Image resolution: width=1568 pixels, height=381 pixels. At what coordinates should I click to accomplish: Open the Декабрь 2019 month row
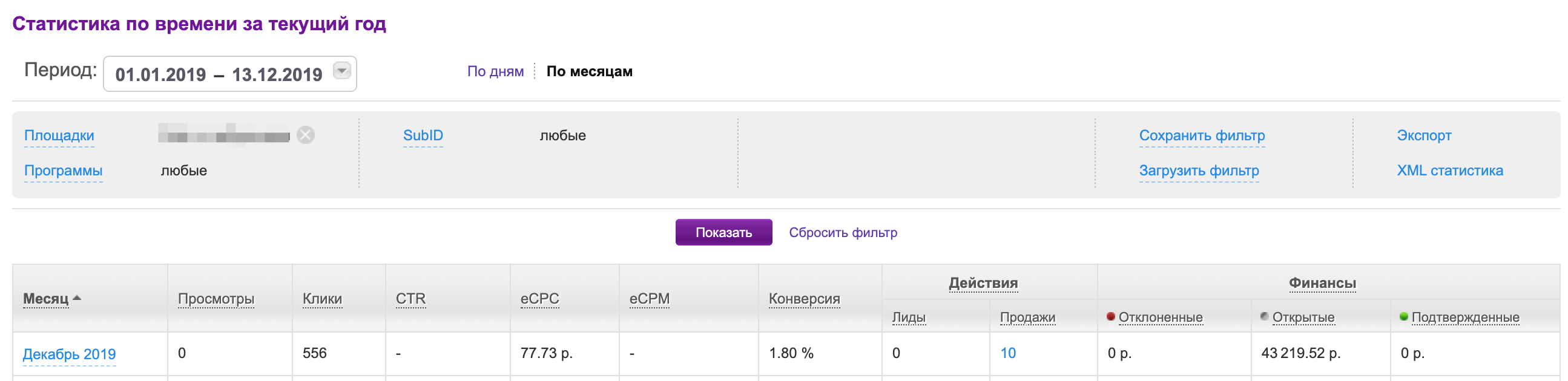[70, 354]
